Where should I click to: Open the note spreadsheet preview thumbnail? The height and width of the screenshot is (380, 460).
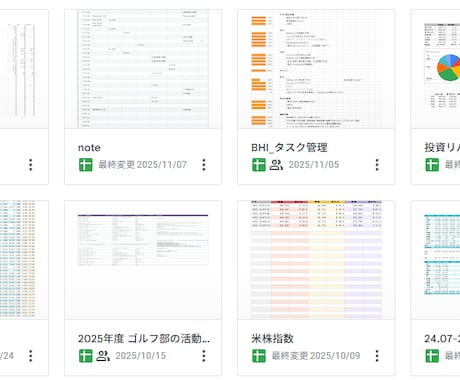pyautogui.click(x=143, y=69)
